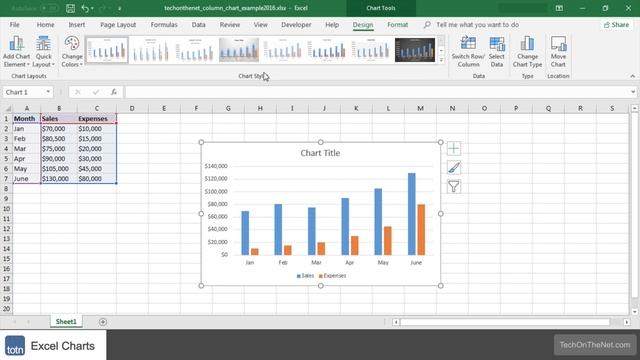Click the Name Box showing Chart 1
The width and height of the screenshot is (640, 360).
coord(24,92)
